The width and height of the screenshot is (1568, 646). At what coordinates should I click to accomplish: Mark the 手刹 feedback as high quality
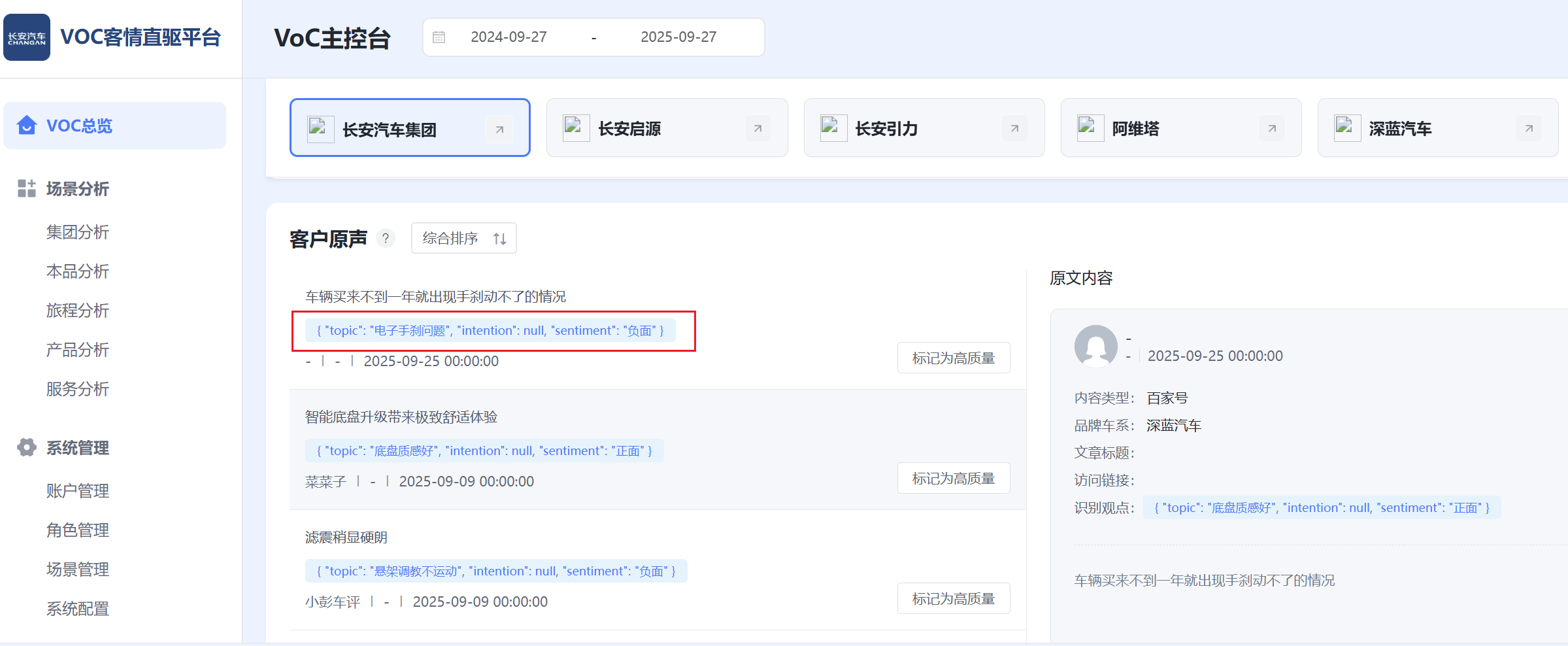(953, 358)
